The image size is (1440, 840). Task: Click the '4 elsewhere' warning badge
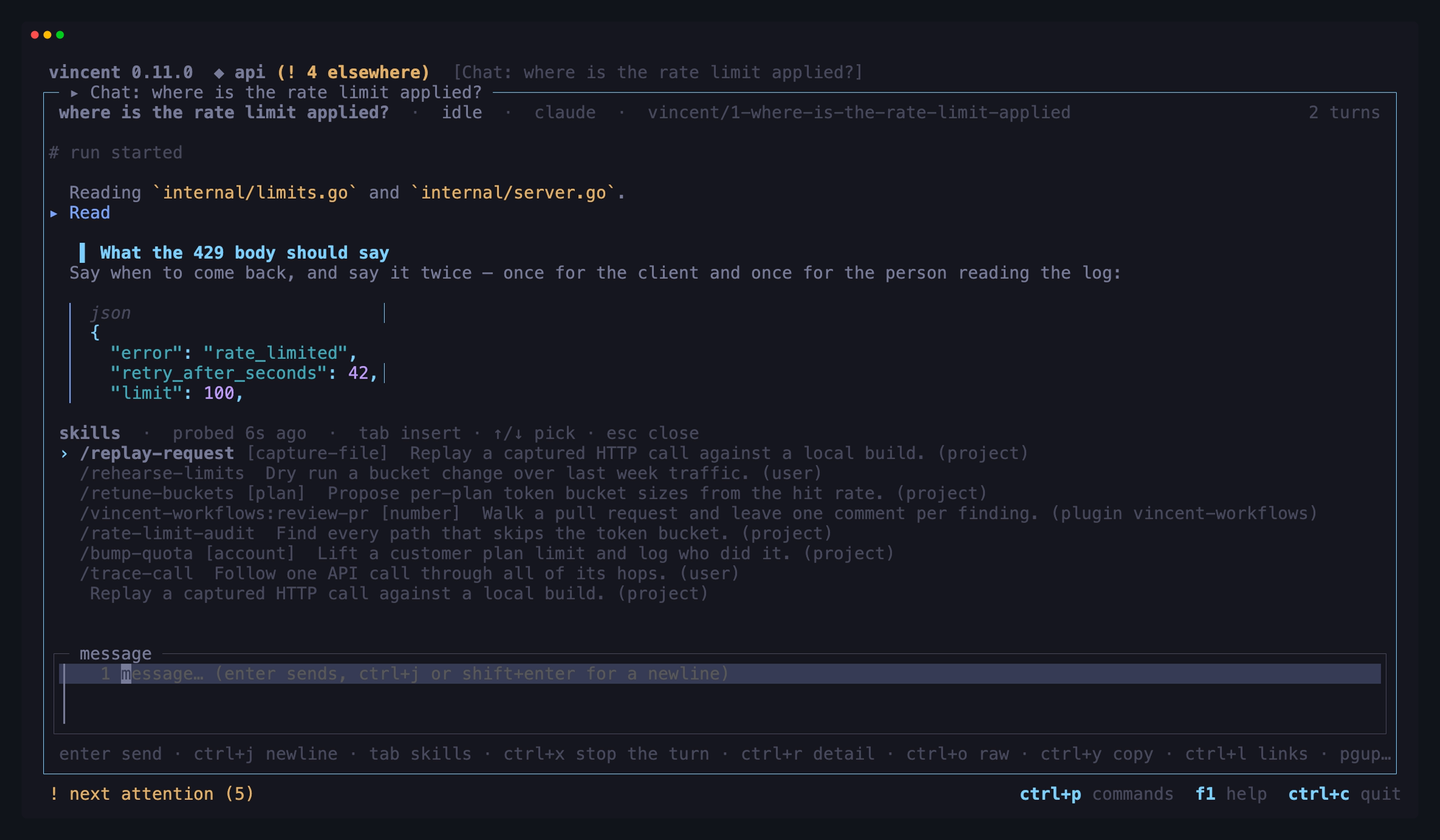tap(353, 73)
